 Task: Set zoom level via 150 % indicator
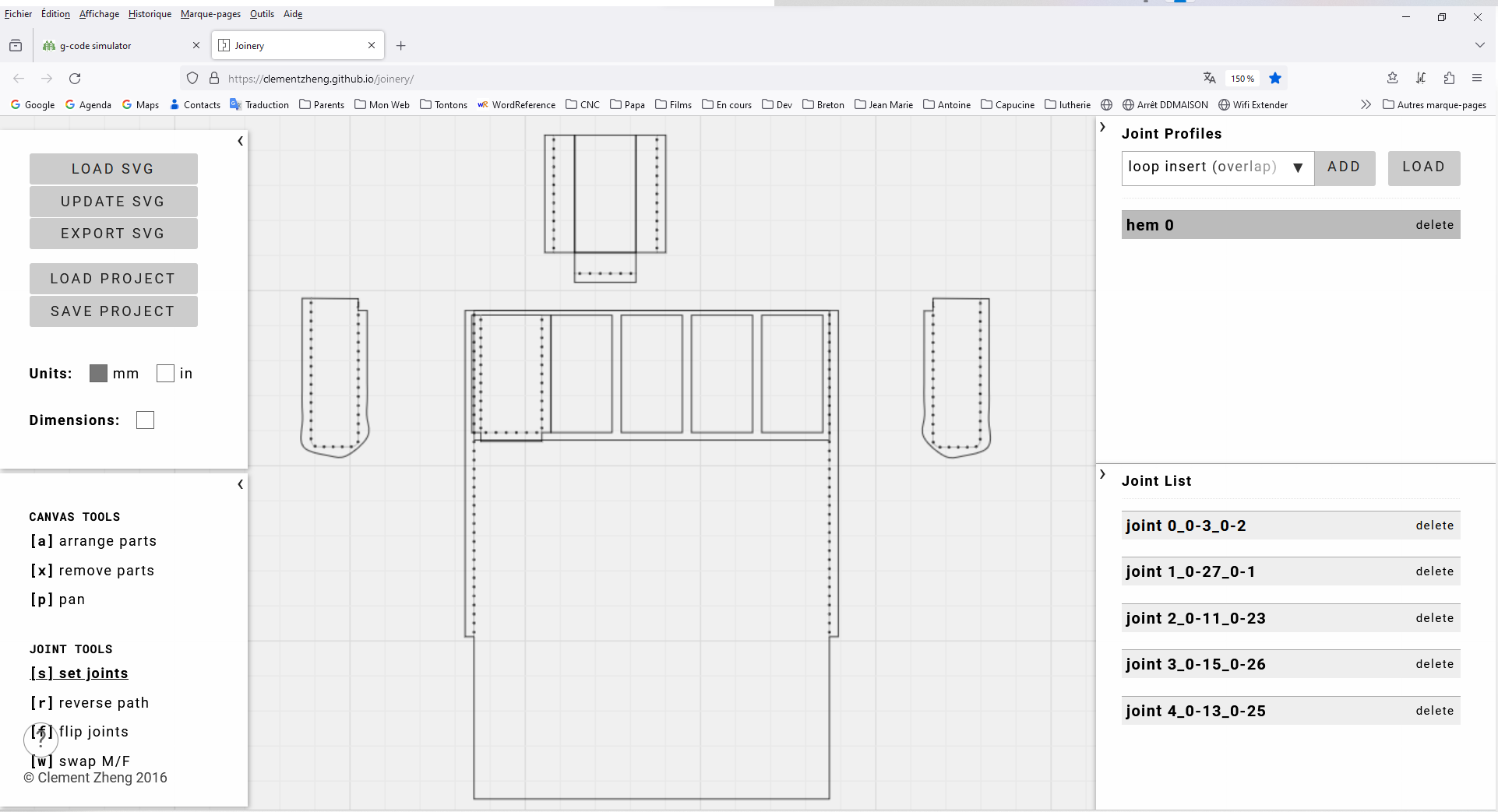tap(1242, 79)
